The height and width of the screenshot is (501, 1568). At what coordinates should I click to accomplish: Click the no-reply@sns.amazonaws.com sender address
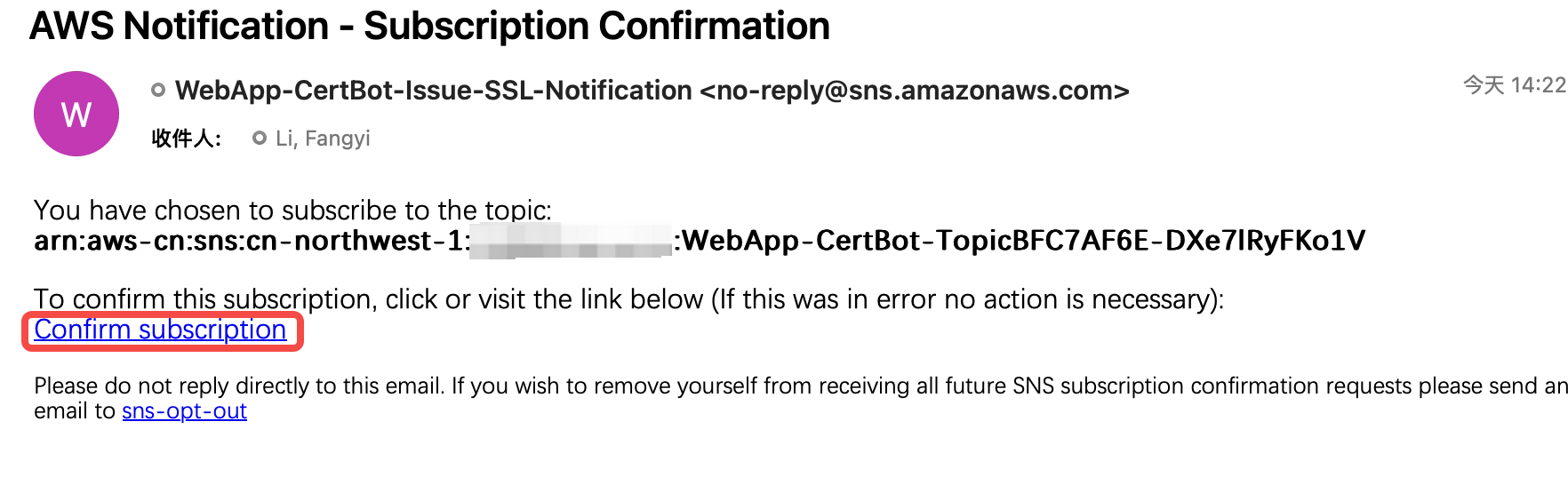point(915,91)
